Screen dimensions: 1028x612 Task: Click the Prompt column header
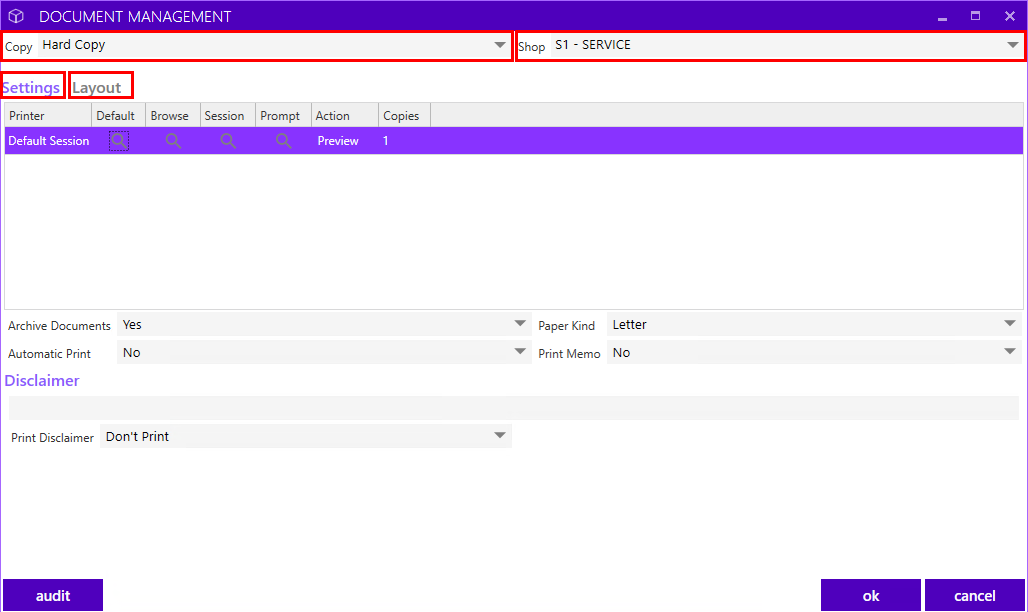(x=283, y=115)
